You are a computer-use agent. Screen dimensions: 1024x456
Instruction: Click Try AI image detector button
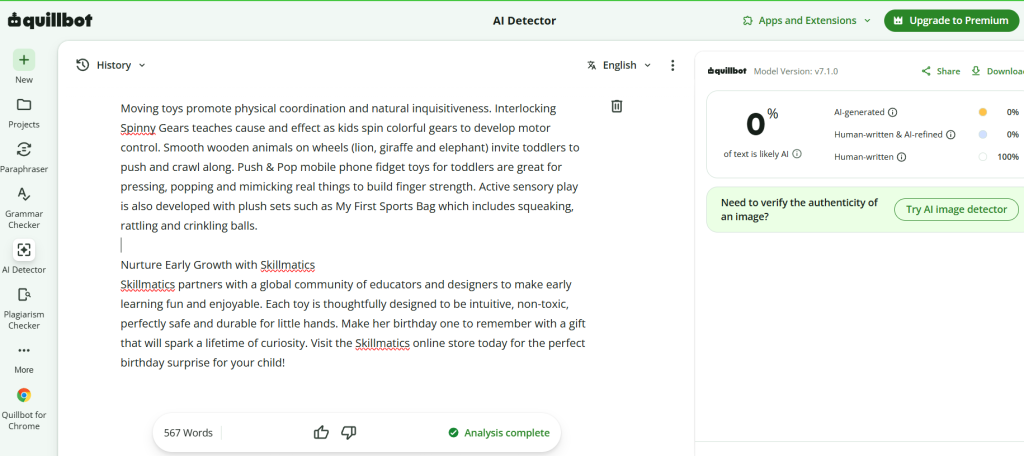point(957,210)
